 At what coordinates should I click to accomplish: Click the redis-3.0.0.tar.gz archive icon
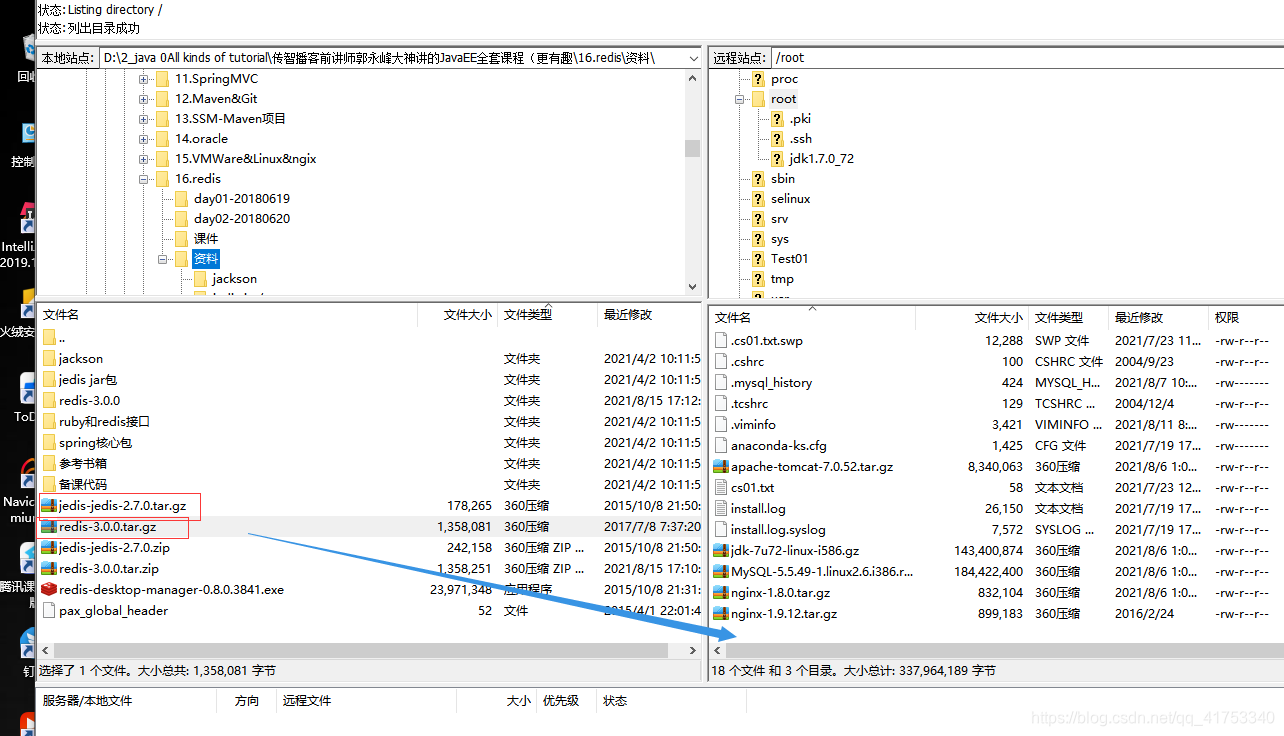(x=49, y=527)
